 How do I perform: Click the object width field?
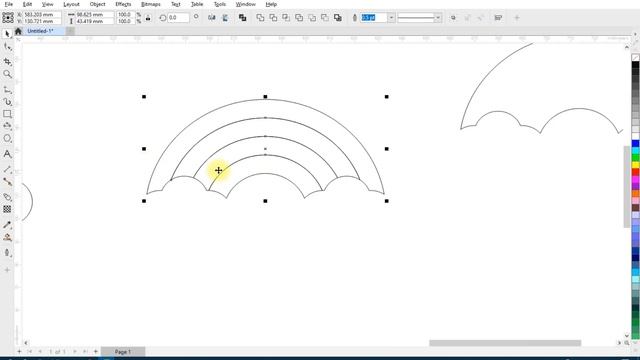95,14
